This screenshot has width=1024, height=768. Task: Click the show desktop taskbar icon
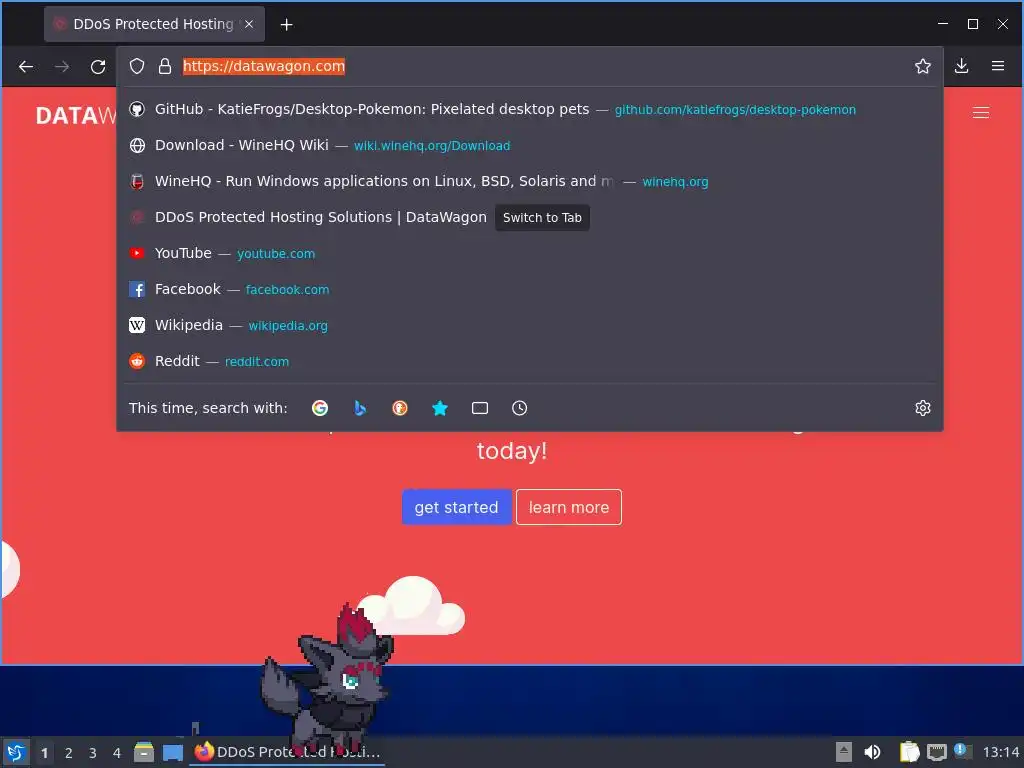[x=173, y=752]
